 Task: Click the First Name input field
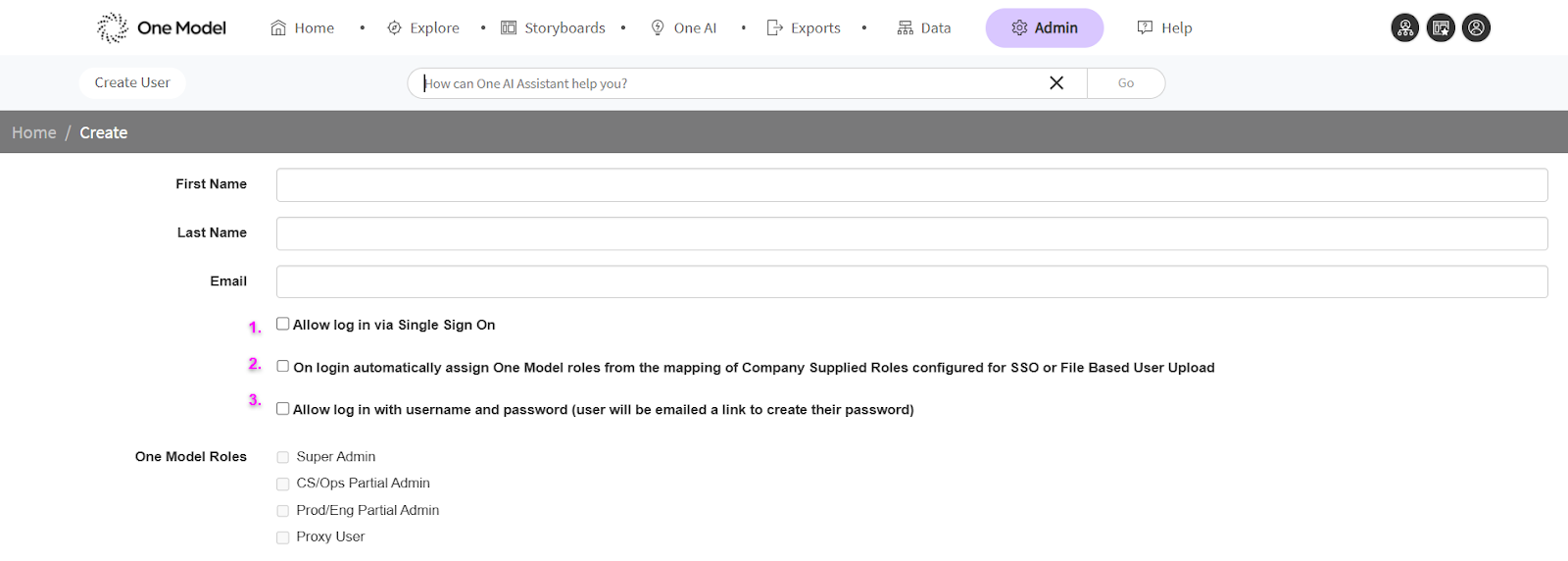911,184
